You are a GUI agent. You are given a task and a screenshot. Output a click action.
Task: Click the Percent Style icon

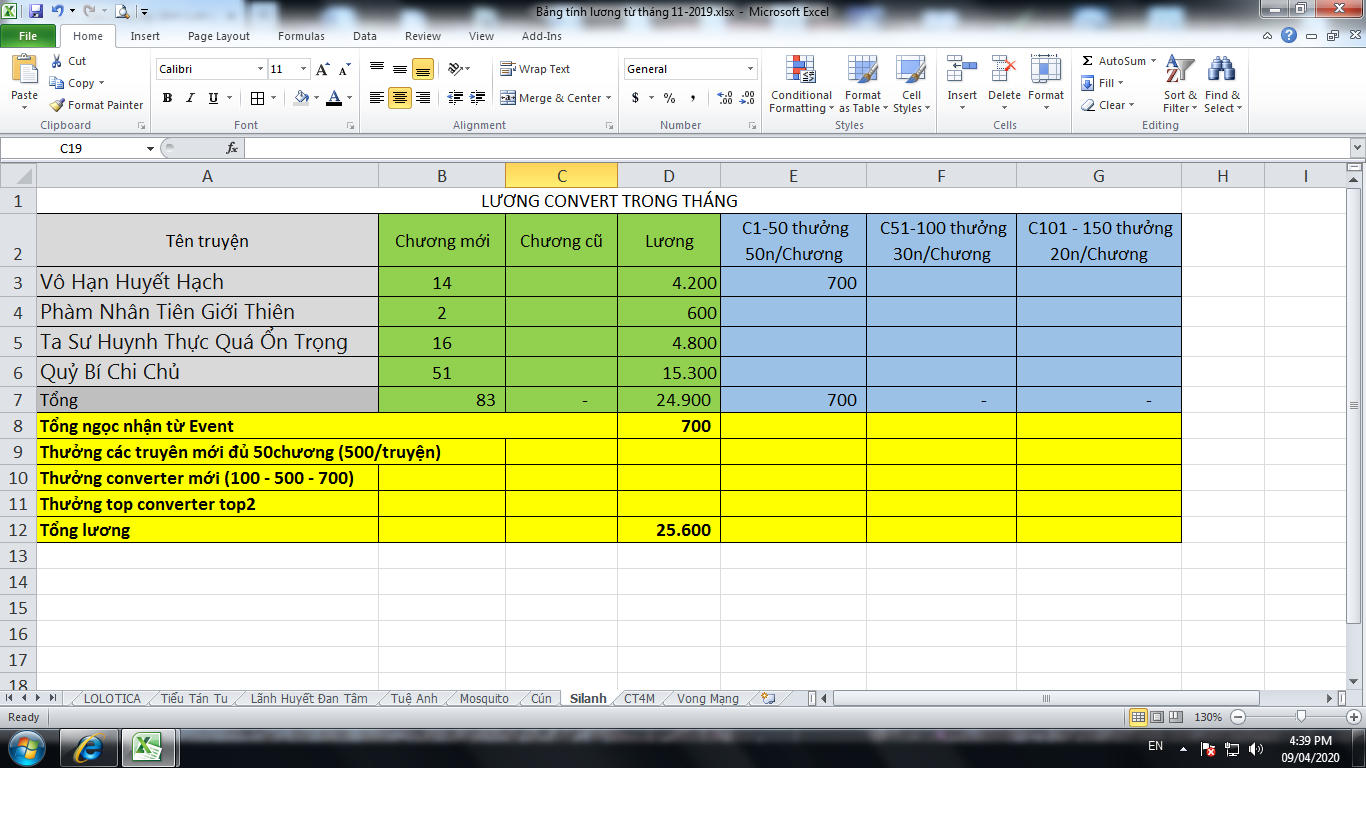669,98
